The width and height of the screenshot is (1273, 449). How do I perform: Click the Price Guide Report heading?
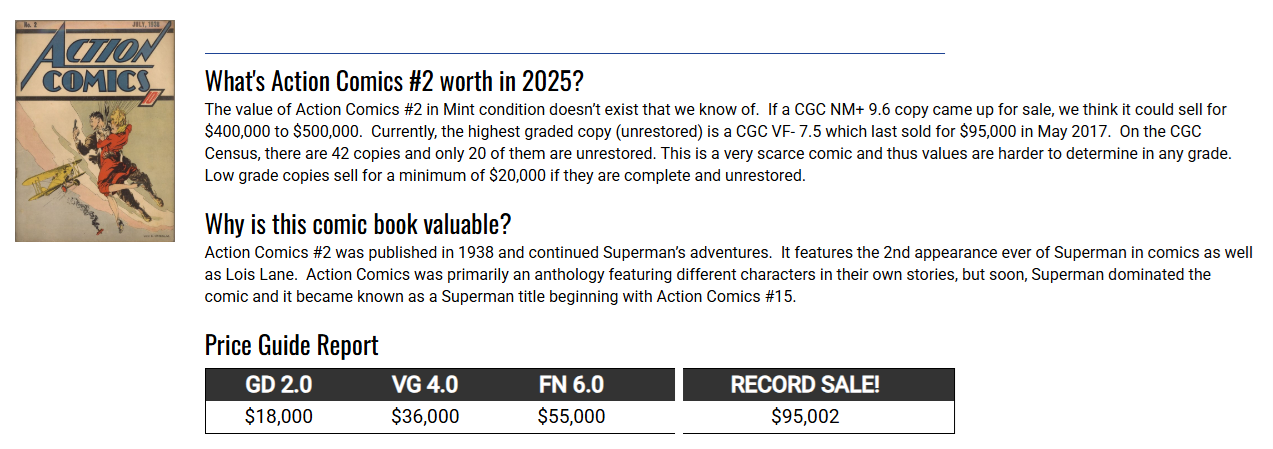click(x=292, y=345)
